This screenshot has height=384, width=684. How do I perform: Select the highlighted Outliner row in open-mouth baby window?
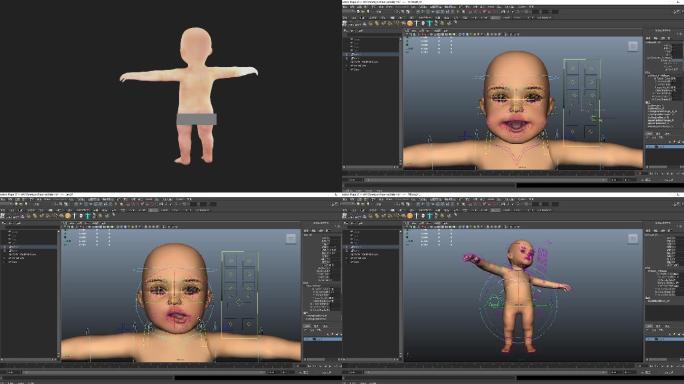[x=371, y=55]
